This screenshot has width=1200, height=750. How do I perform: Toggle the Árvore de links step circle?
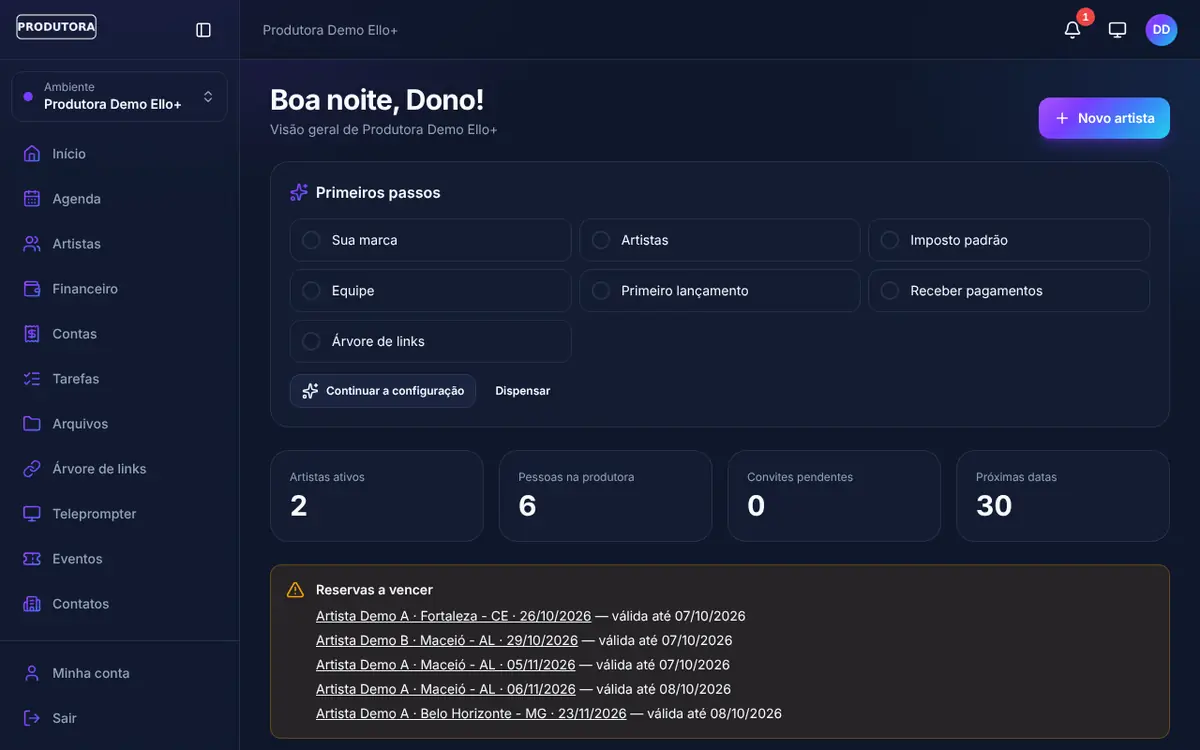point(311,341)
